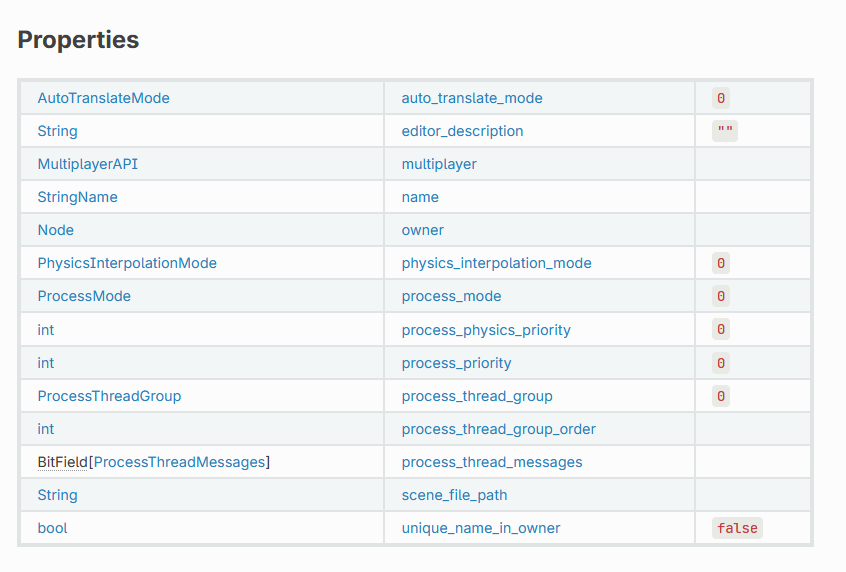Open the PhysicsInterpolationMode type link
Screen dimensions: 846x572
(127, 263)
